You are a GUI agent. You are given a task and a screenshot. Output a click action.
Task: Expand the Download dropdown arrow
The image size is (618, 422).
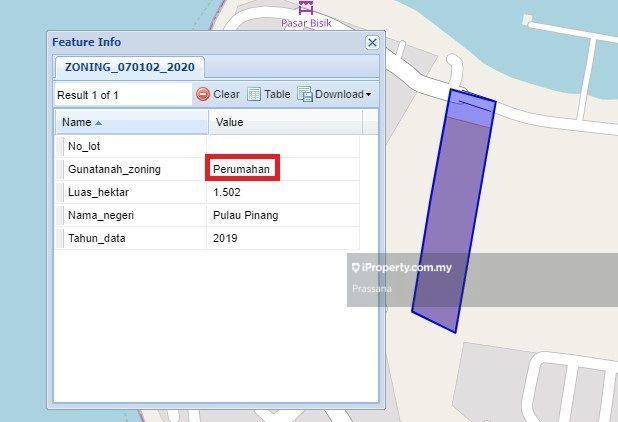tap(368, 95)
